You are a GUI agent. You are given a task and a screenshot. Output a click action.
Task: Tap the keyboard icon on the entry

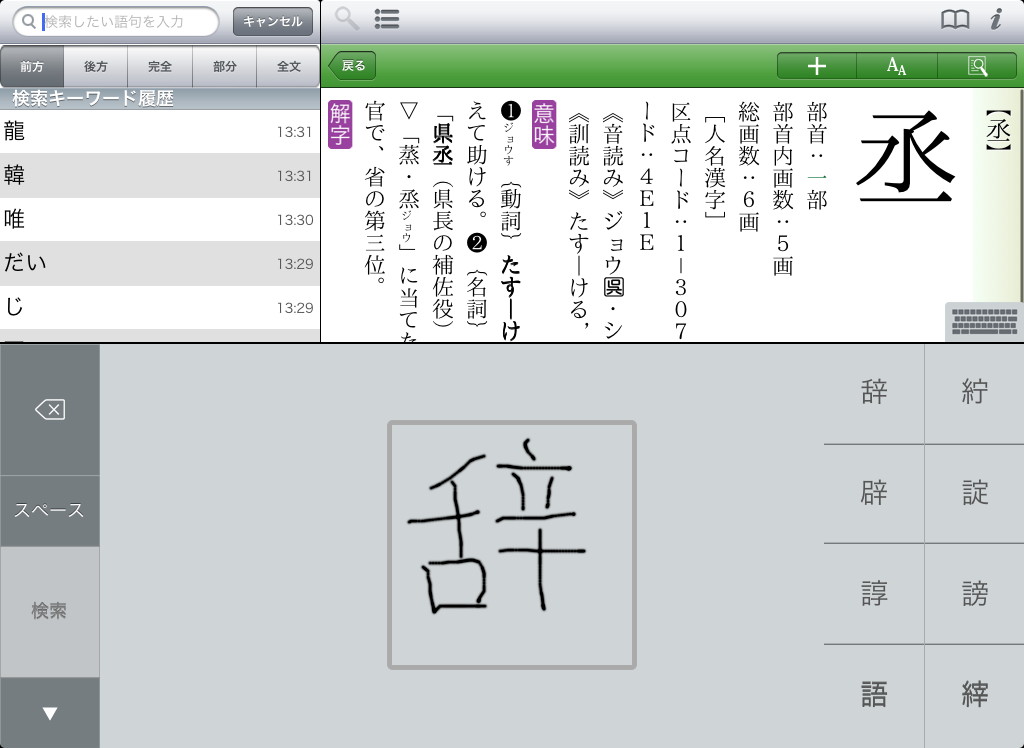984,322
